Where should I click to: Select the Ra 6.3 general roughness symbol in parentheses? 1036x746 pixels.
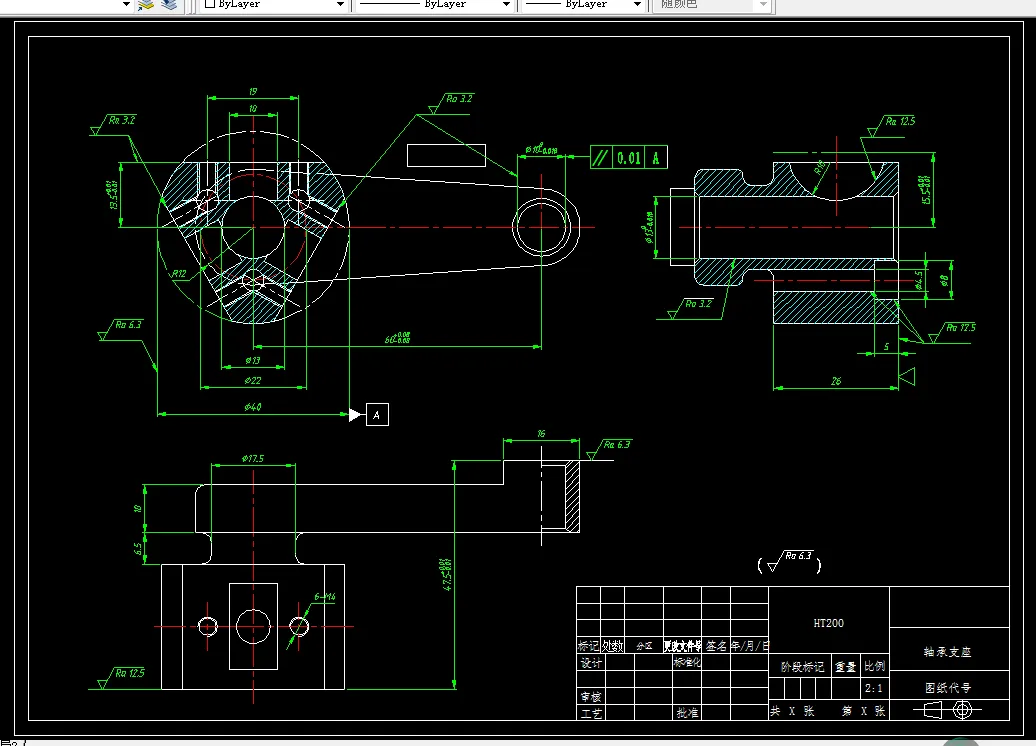tap(789, 563)
